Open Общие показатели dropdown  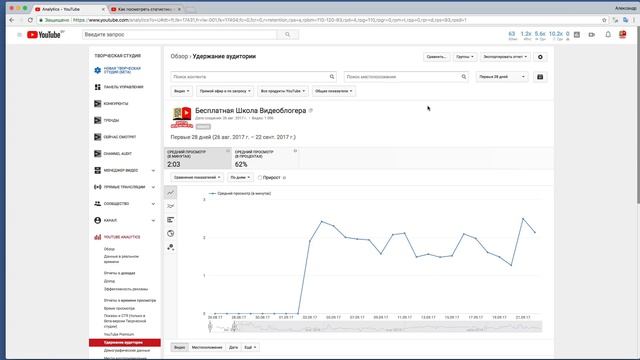tap(334, 91)
